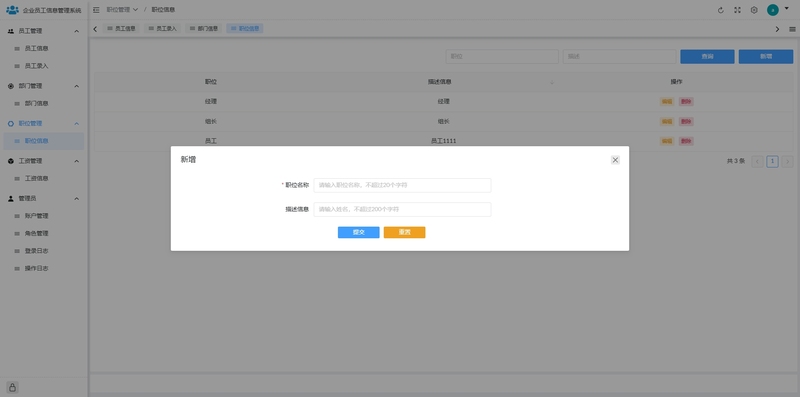800x397 pixels.
Task: Select page 1 in pagination
Action: [772, 162]
